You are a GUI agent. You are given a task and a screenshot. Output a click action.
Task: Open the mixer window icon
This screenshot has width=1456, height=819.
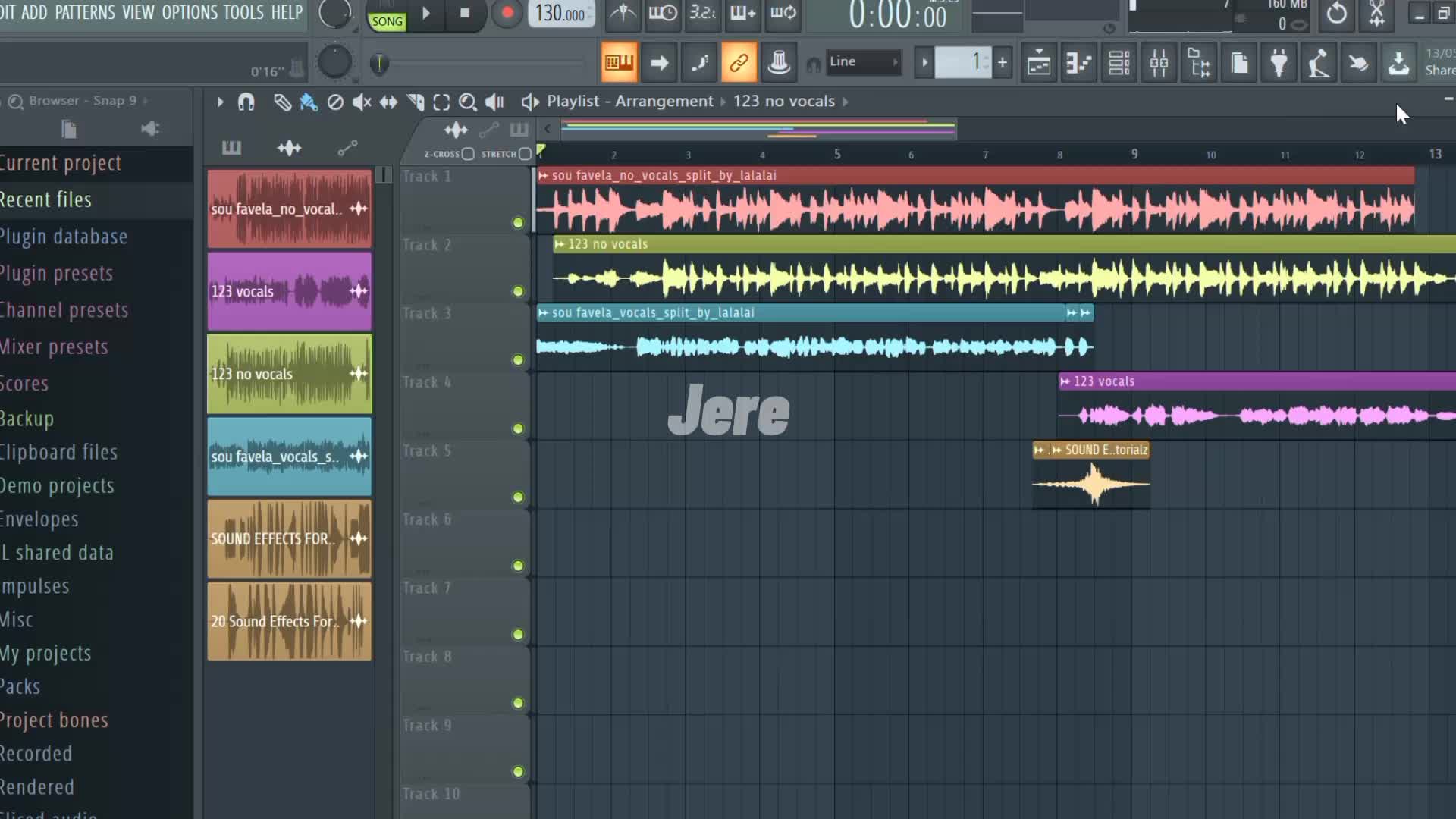1159,63
